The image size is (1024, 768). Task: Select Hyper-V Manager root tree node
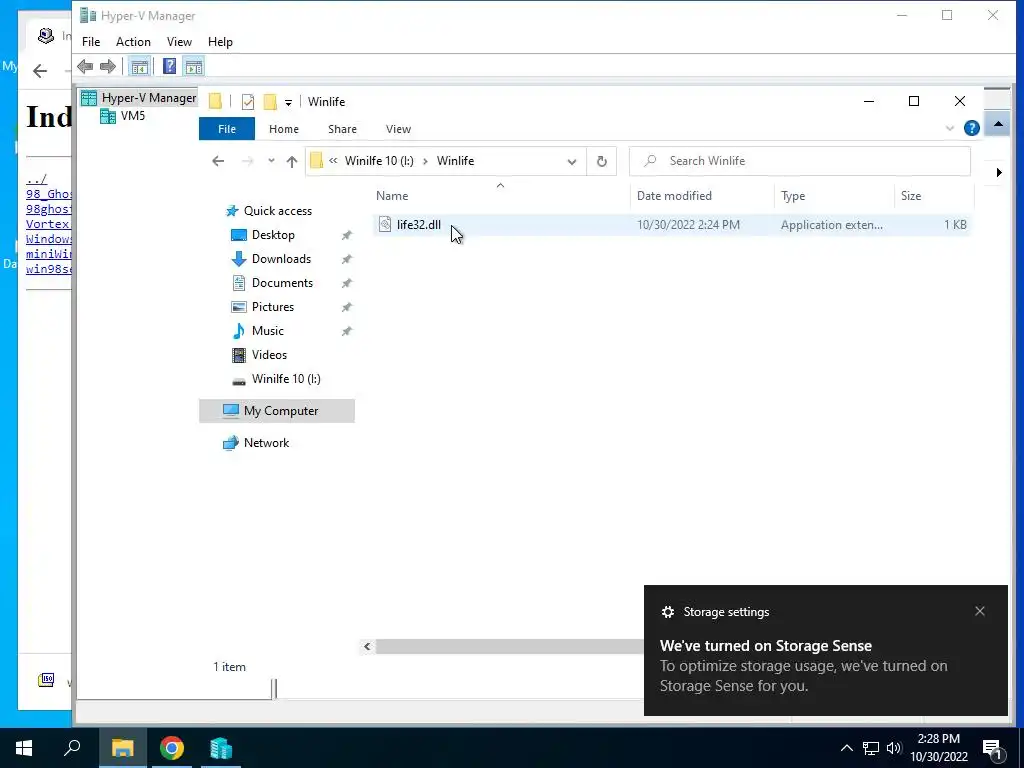138,98
